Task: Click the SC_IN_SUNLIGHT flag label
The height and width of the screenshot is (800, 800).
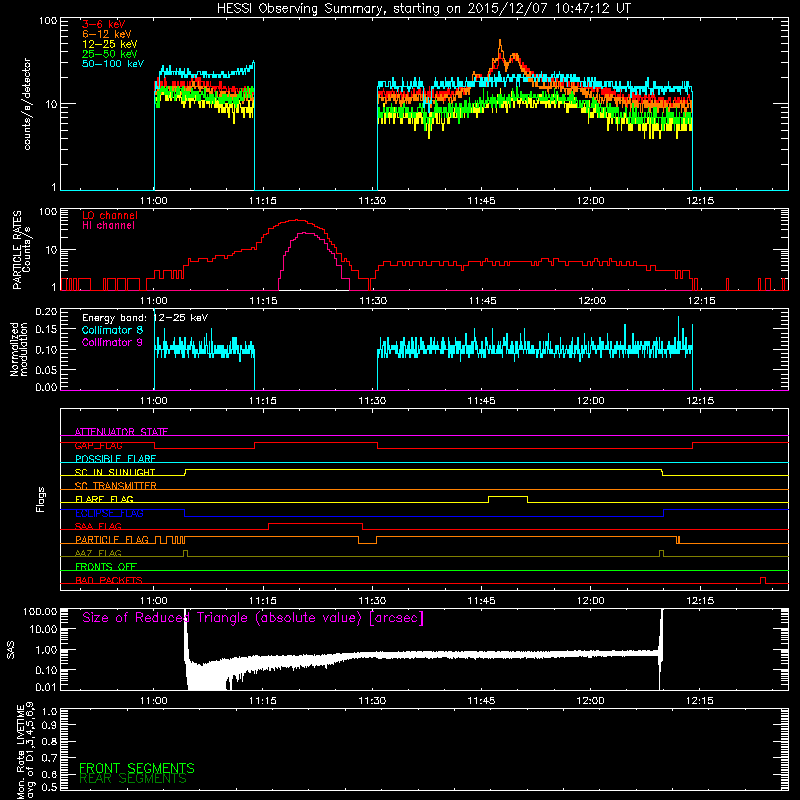Action: click(x=115, y=472)
